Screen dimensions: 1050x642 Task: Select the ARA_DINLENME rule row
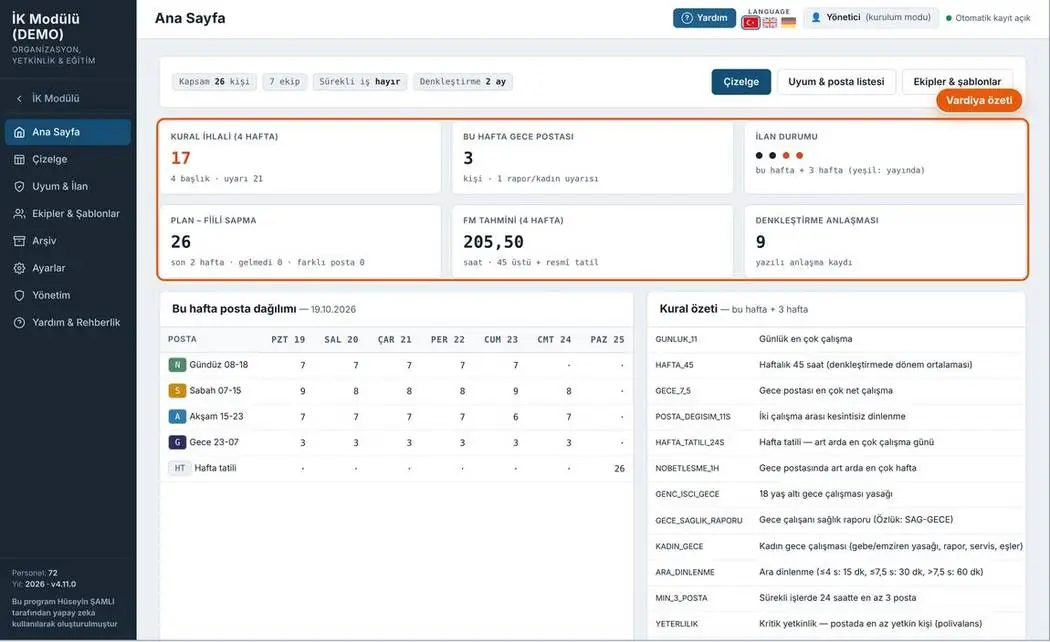click(836, 572)
